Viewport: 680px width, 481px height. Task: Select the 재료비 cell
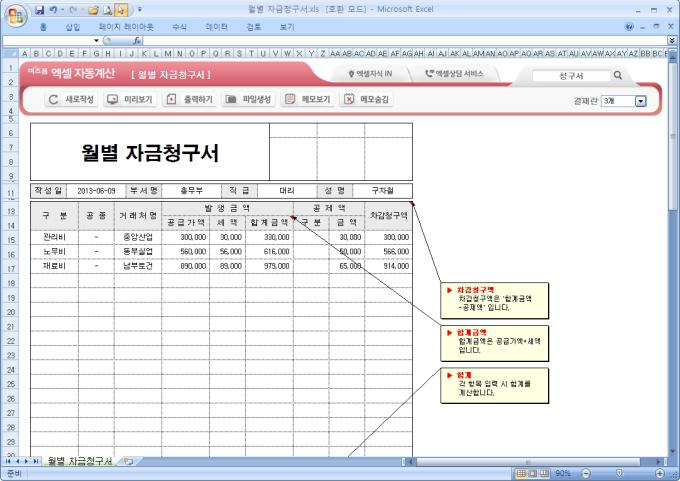55,266
